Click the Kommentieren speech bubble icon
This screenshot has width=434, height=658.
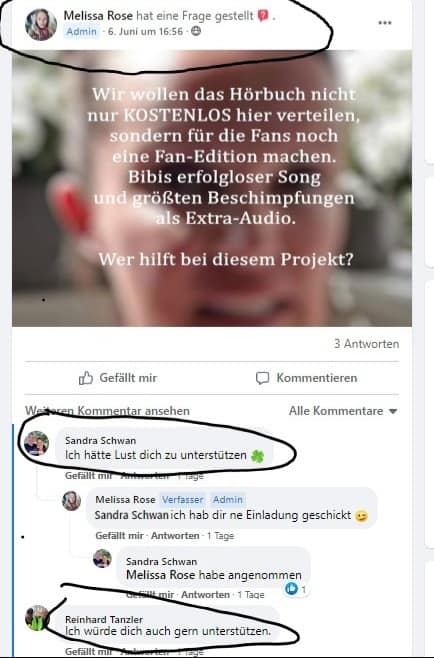(262, 378)
